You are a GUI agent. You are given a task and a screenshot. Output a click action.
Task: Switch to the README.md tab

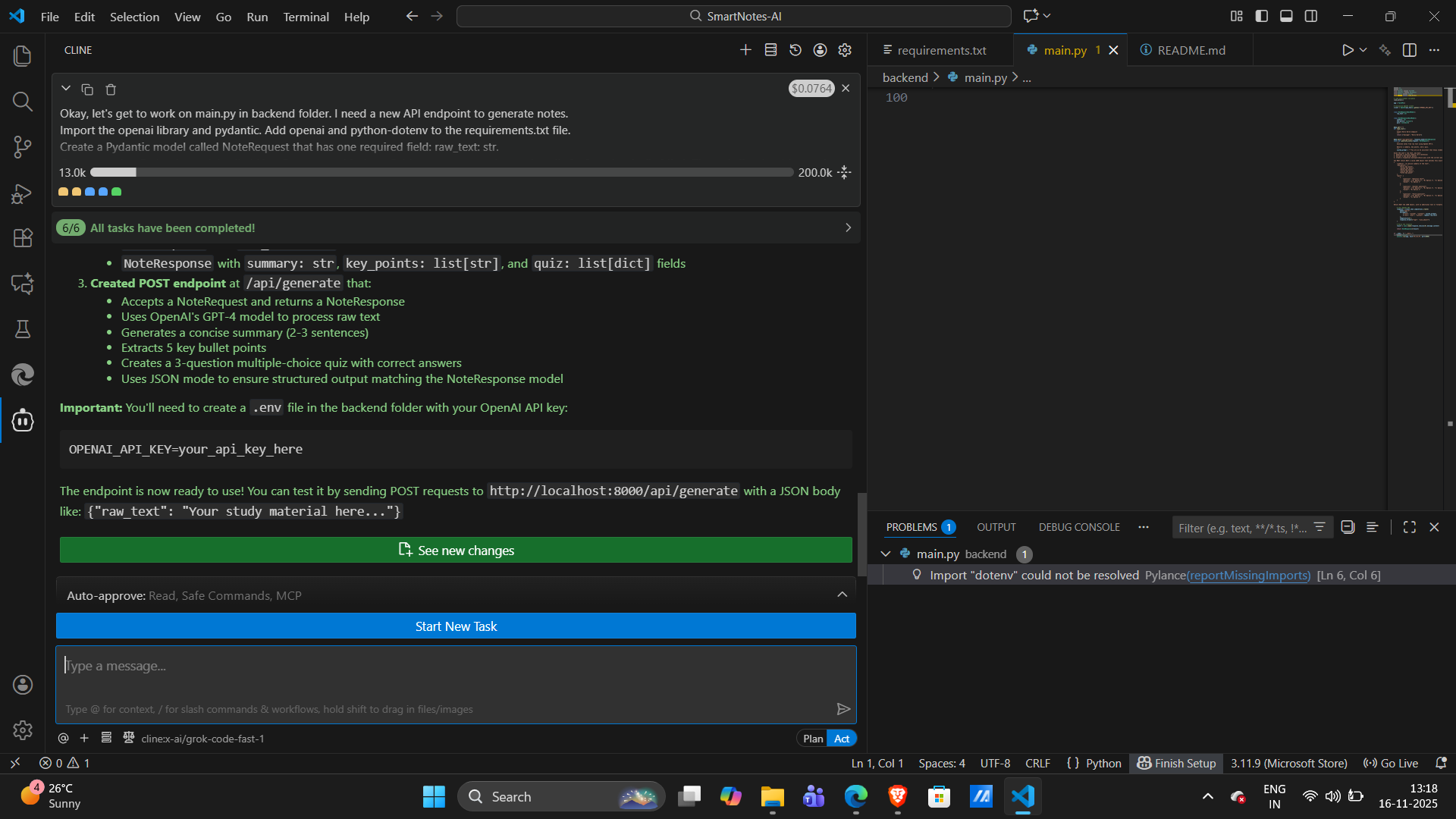point(1191,50)
